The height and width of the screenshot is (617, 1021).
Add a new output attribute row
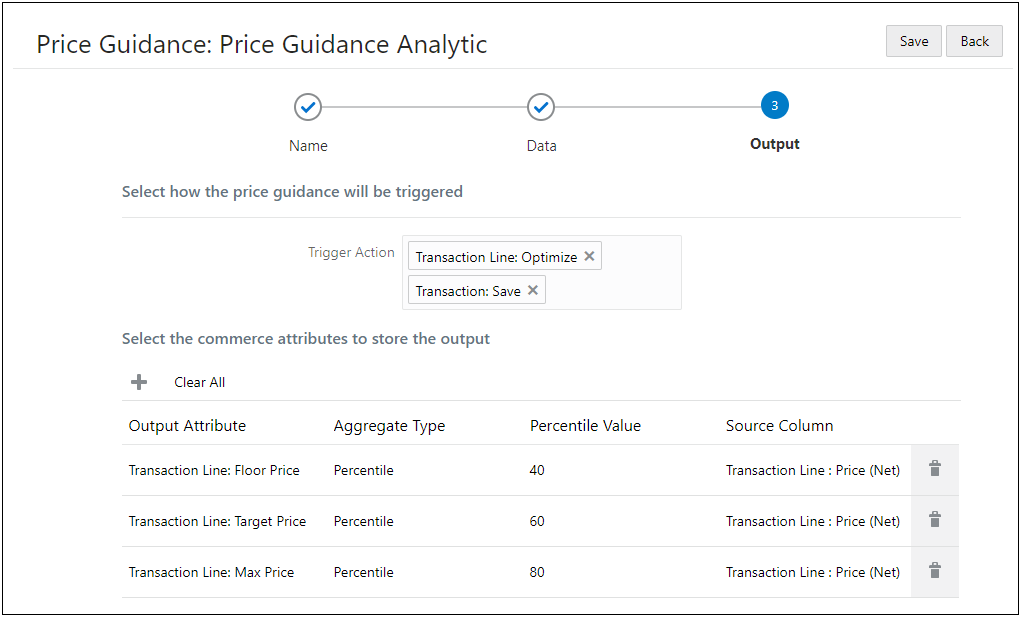click(x=139, y=382)
